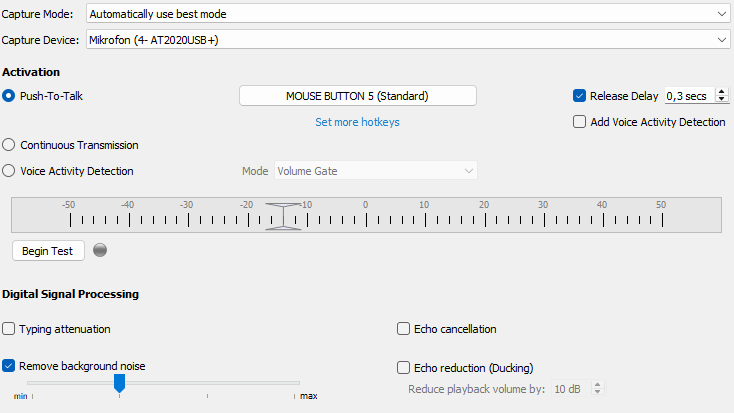
Task: Enable Typing attenuation checkbox
Action: tap(9, 329)
